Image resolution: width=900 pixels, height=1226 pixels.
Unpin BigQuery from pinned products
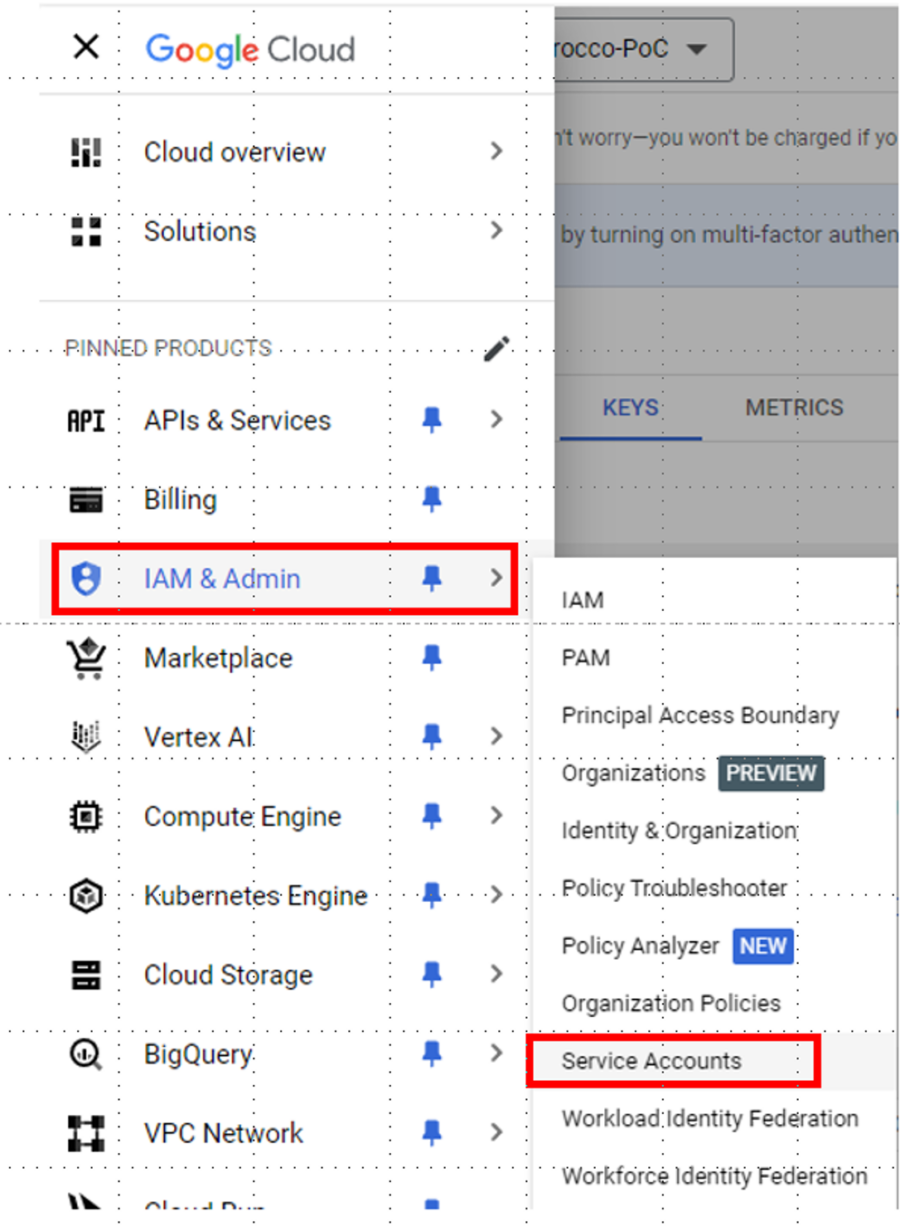[x=432, y=1054]
